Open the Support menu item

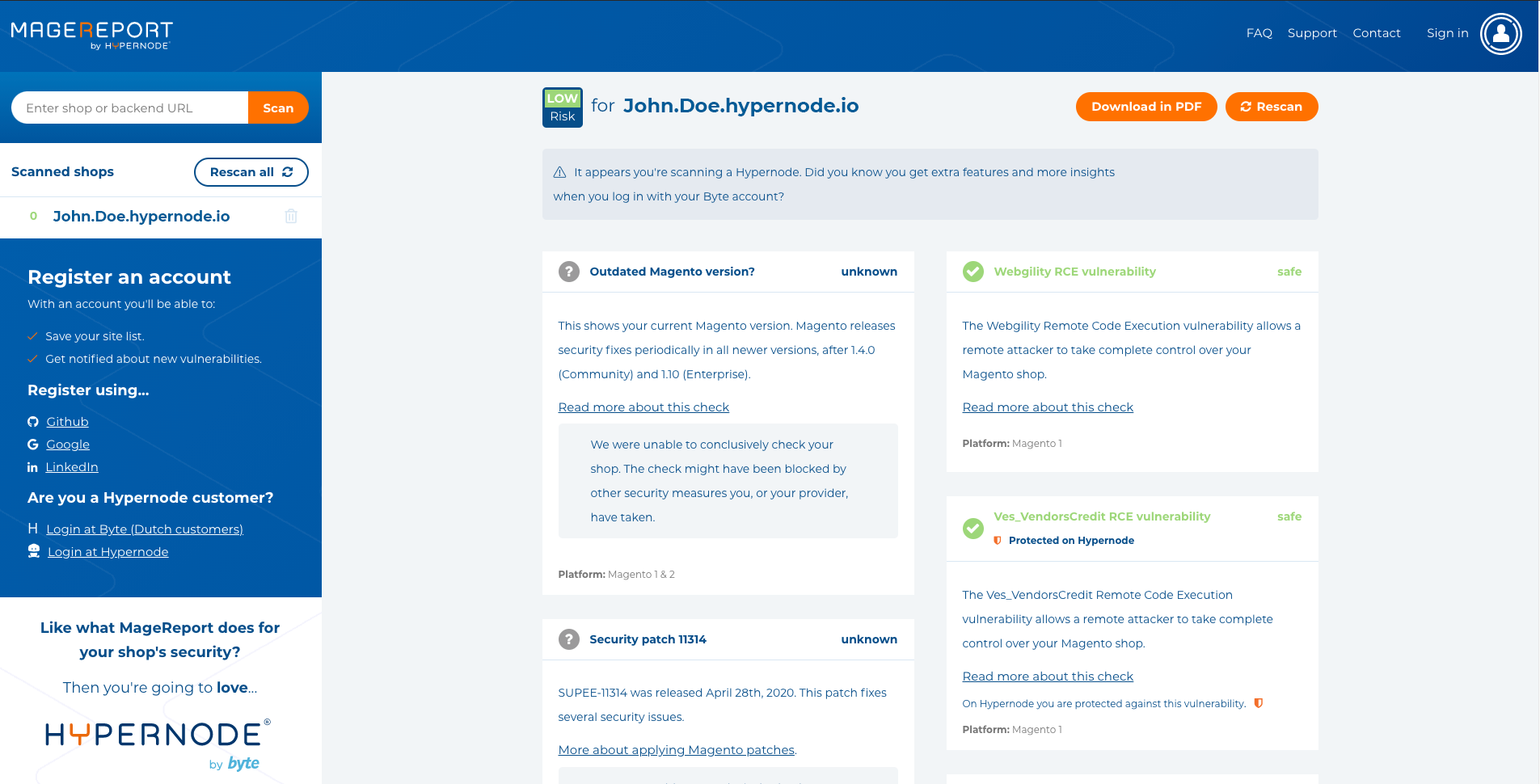point(1312,33)
